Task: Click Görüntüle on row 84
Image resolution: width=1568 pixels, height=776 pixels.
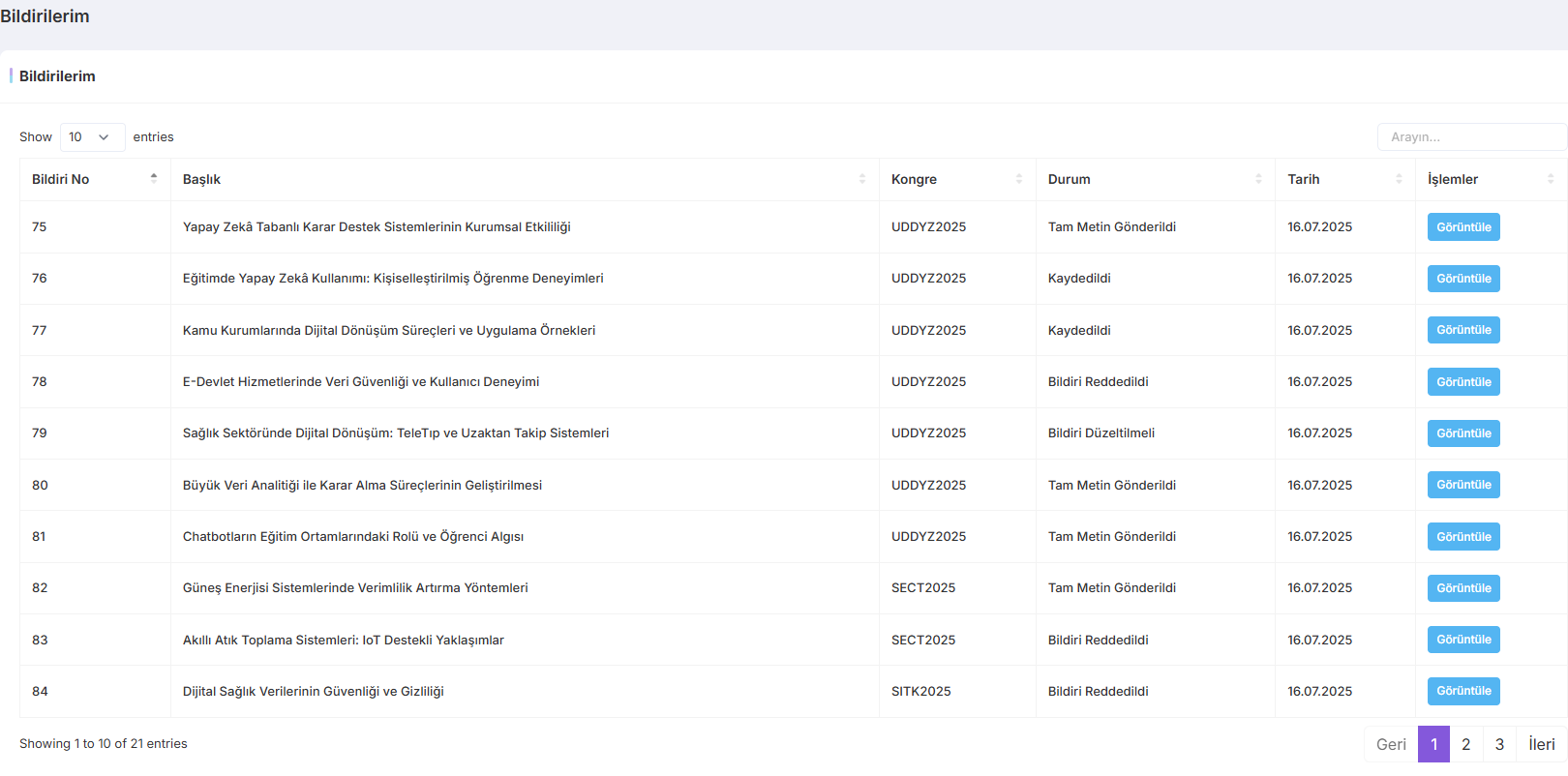Action: 1462,691
